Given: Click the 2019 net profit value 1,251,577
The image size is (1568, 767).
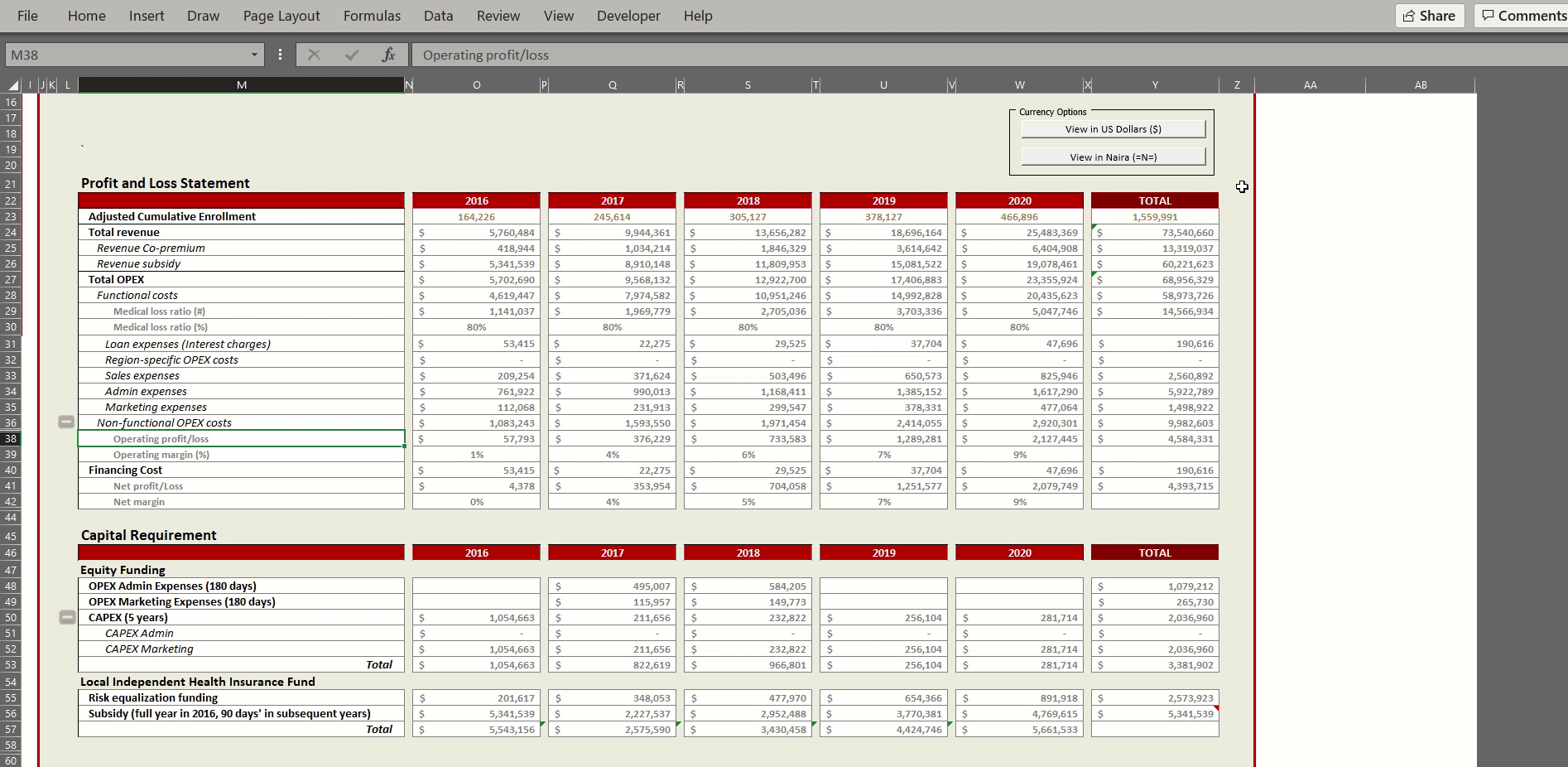Looking at the screenshot, I should point(883,486).
